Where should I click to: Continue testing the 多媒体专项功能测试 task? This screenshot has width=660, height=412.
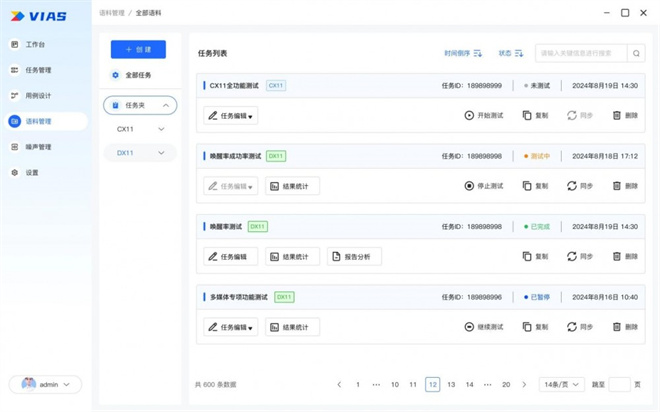(484, 327)
